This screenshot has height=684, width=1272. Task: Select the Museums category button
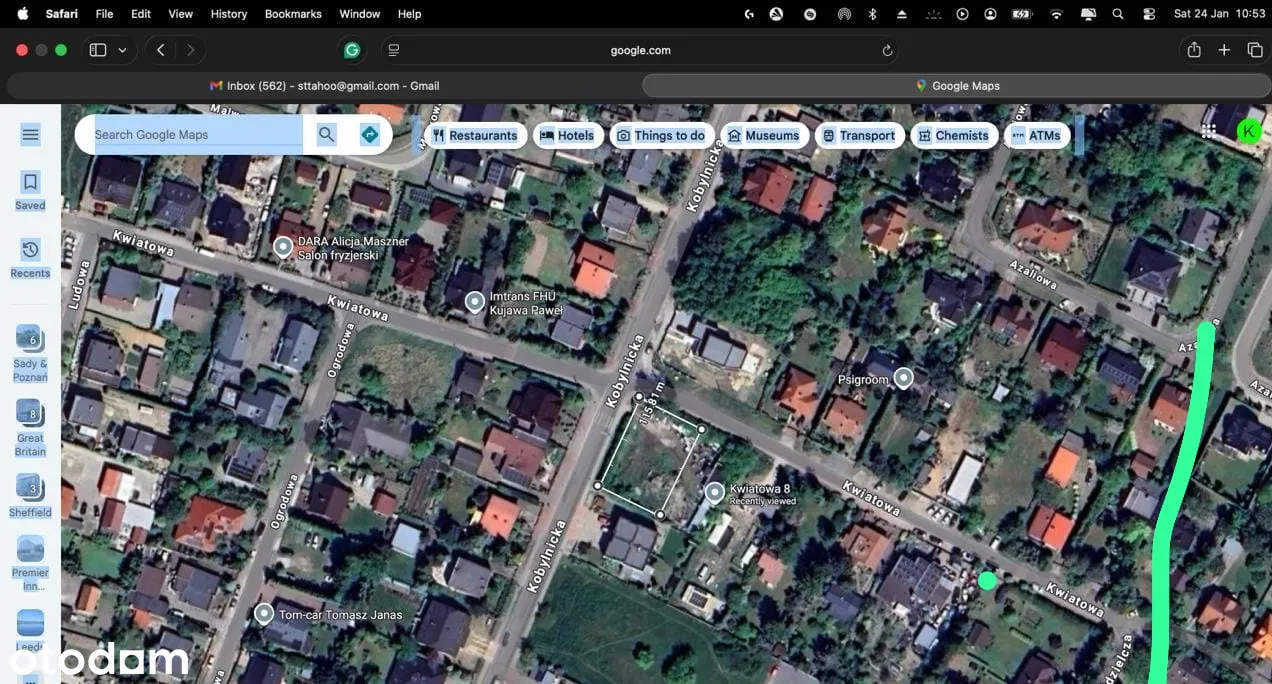click(x=763, y=136)
